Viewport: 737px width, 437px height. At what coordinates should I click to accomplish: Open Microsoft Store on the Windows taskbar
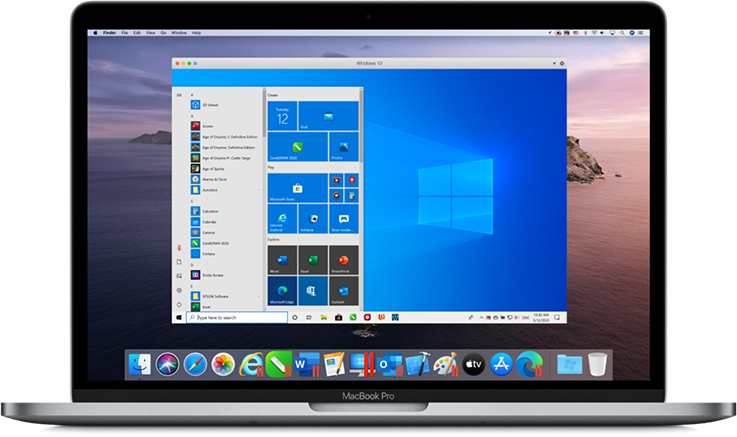click(x=338, y=318)
